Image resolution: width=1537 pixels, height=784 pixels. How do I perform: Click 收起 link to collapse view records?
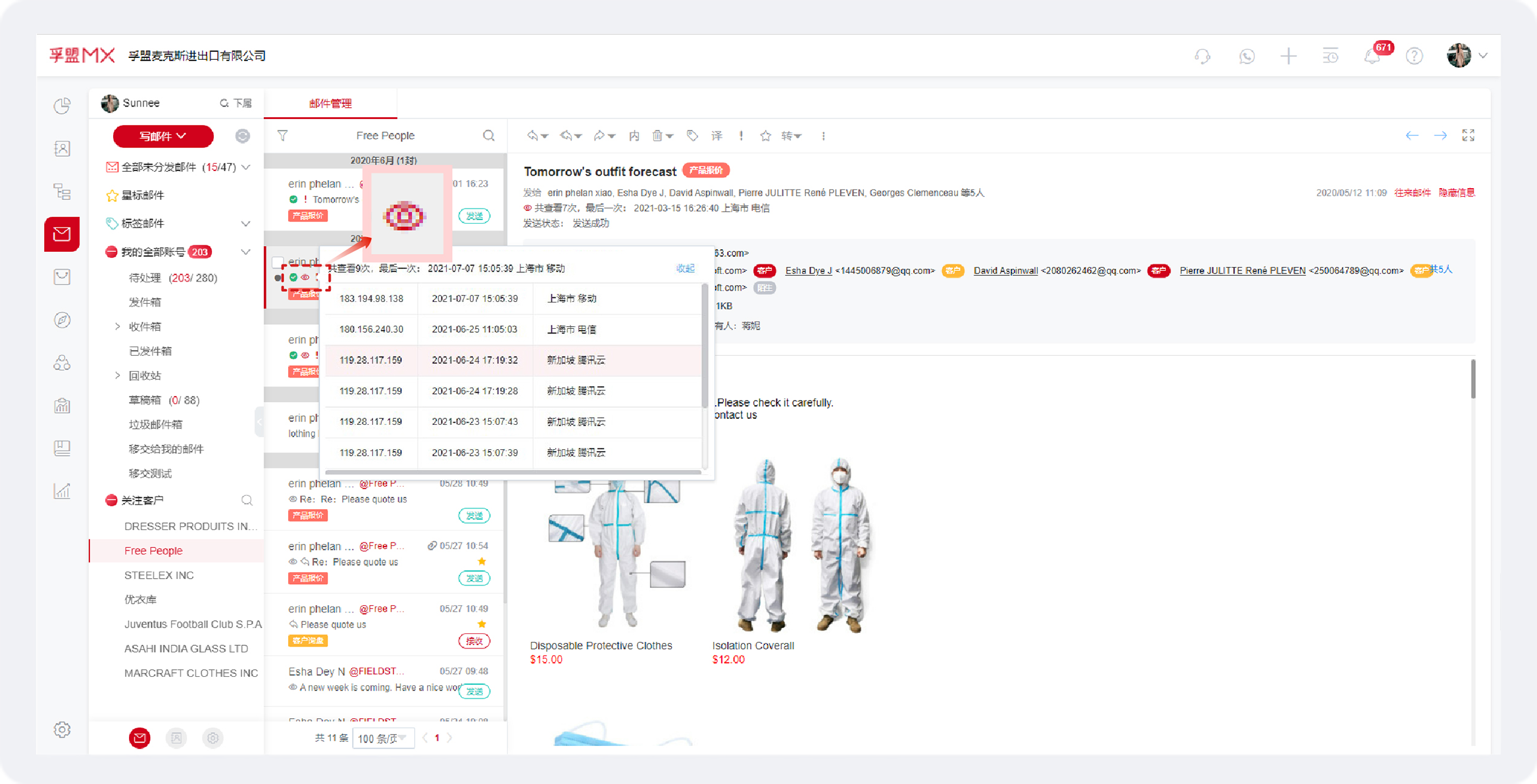685,268
